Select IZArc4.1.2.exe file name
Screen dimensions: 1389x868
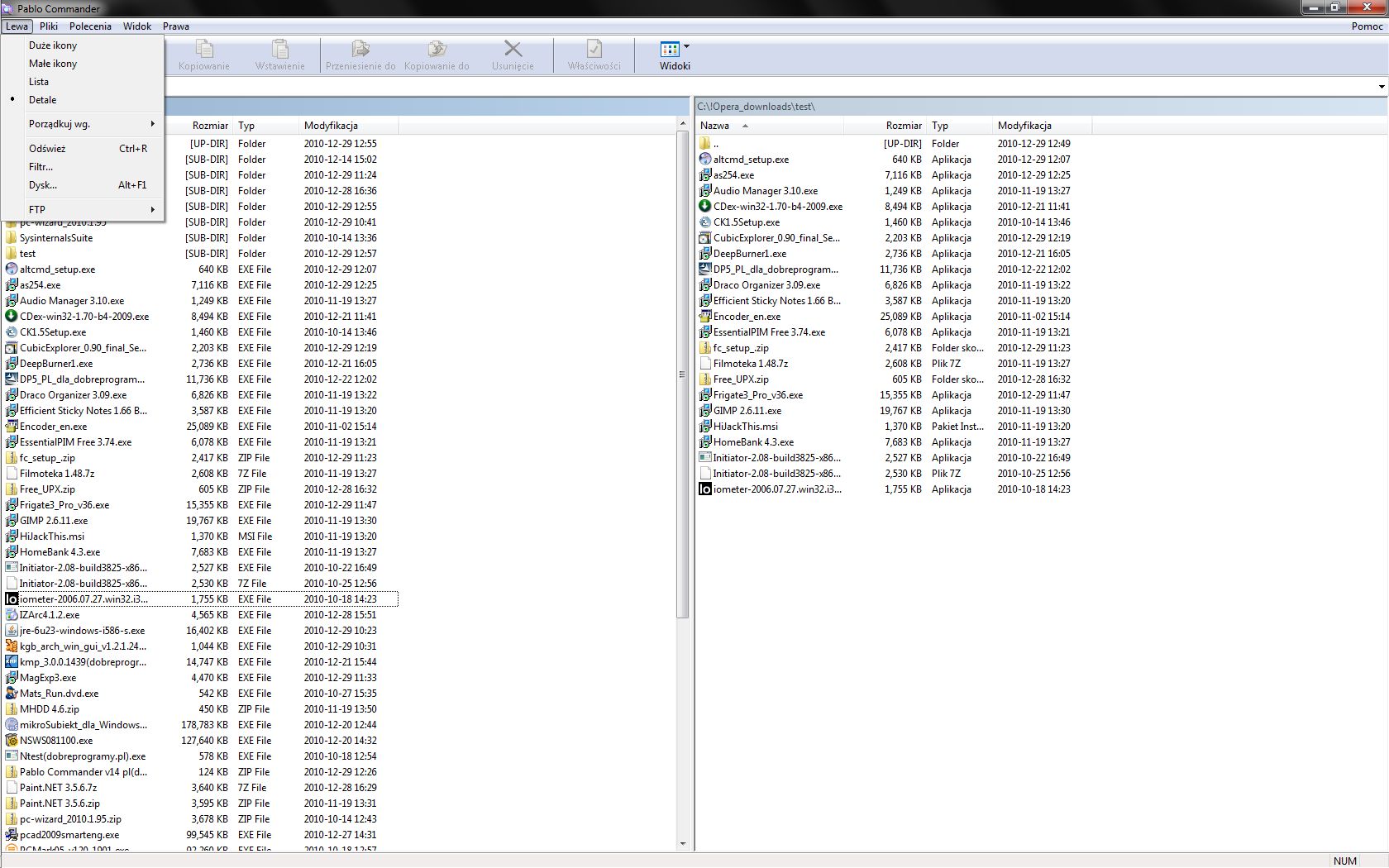pos(50,615)
